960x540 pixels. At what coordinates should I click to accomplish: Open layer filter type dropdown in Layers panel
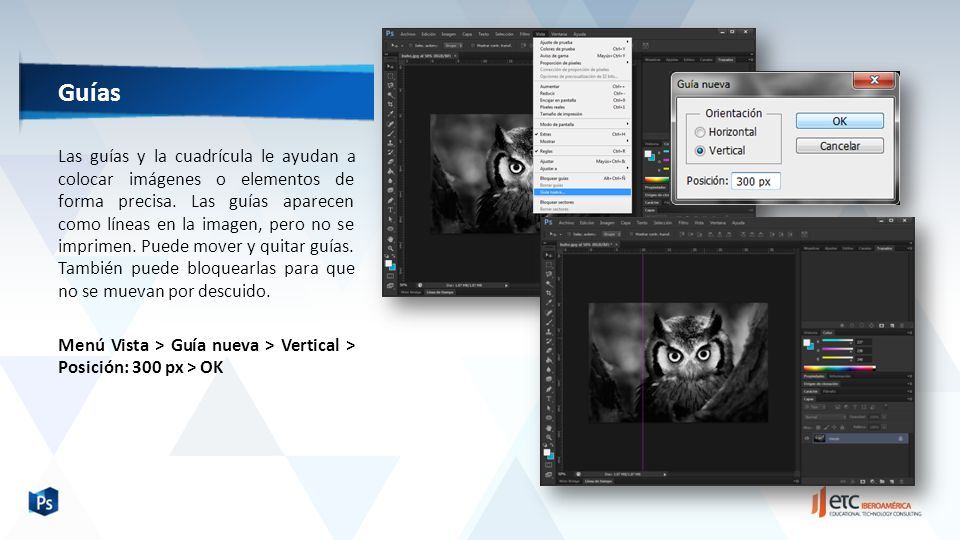[x=815, y=407]
